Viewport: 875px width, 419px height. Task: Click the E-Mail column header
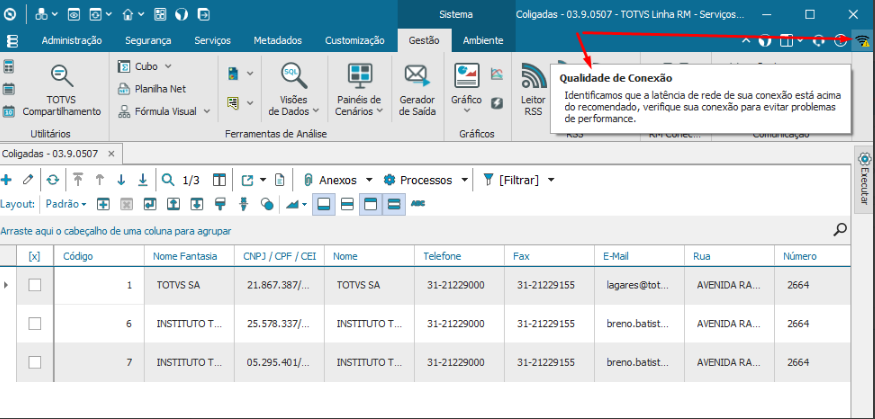click(640, 256)
